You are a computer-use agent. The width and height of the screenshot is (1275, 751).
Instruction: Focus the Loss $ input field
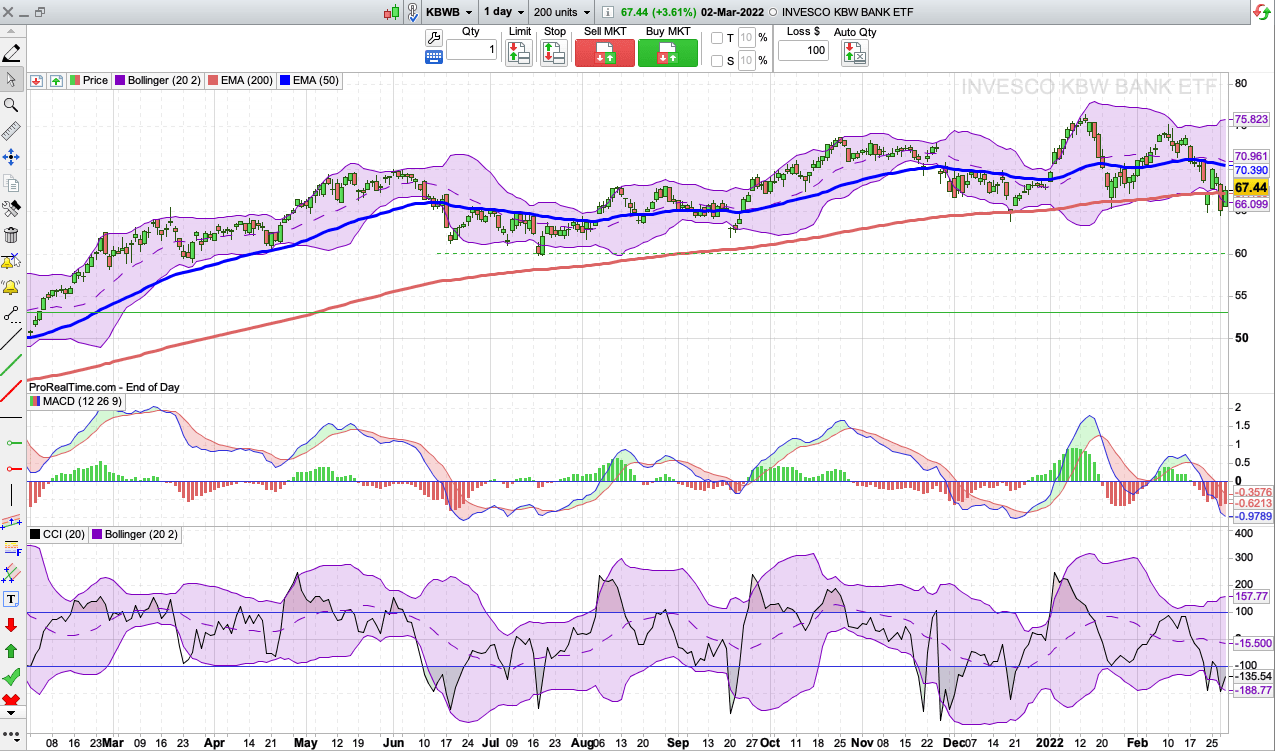click(x=803, y=50)
